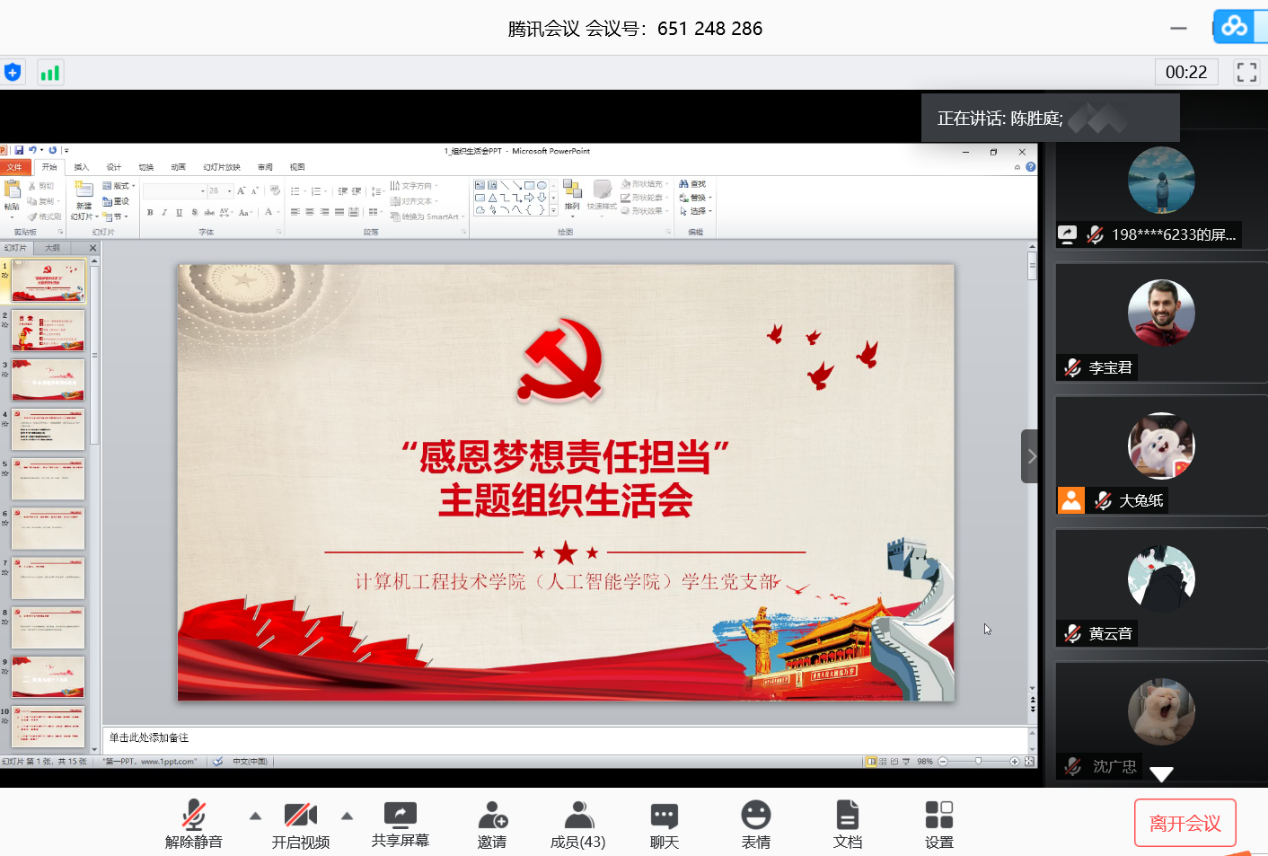The width and height of the screenshot is (1268, 856).
Task: Select participant 大兔纸's video tile
Action: pyautogui.click(x=1161, y=455)
